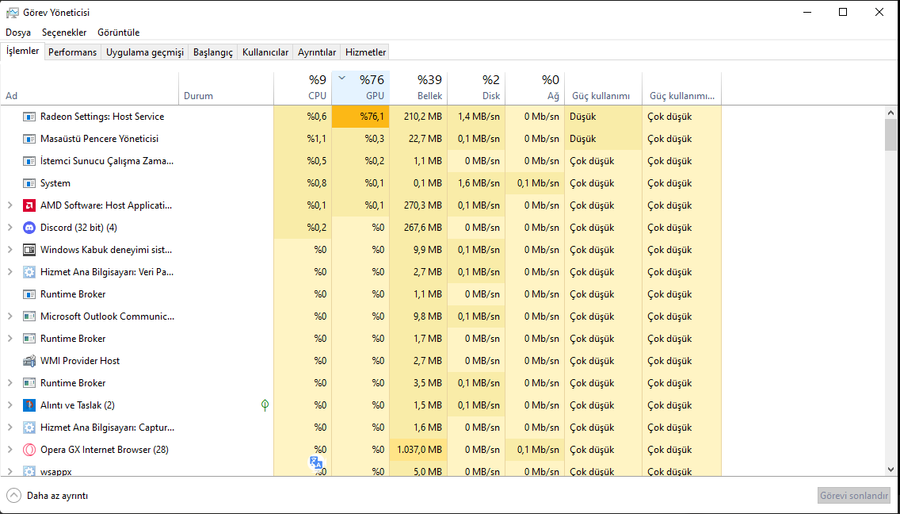The image size is (900, 514).
Task: Select the 3,5 MB memory cell
Action: pos(418,383)
